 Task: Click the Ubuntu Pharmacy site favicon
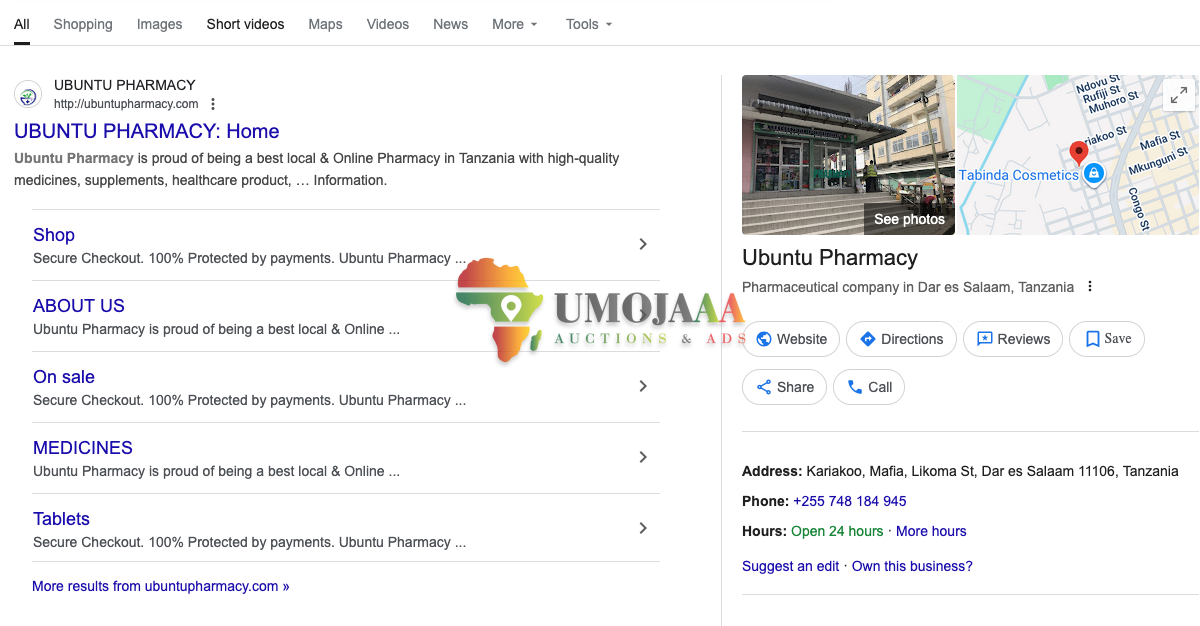pos(28,95)
